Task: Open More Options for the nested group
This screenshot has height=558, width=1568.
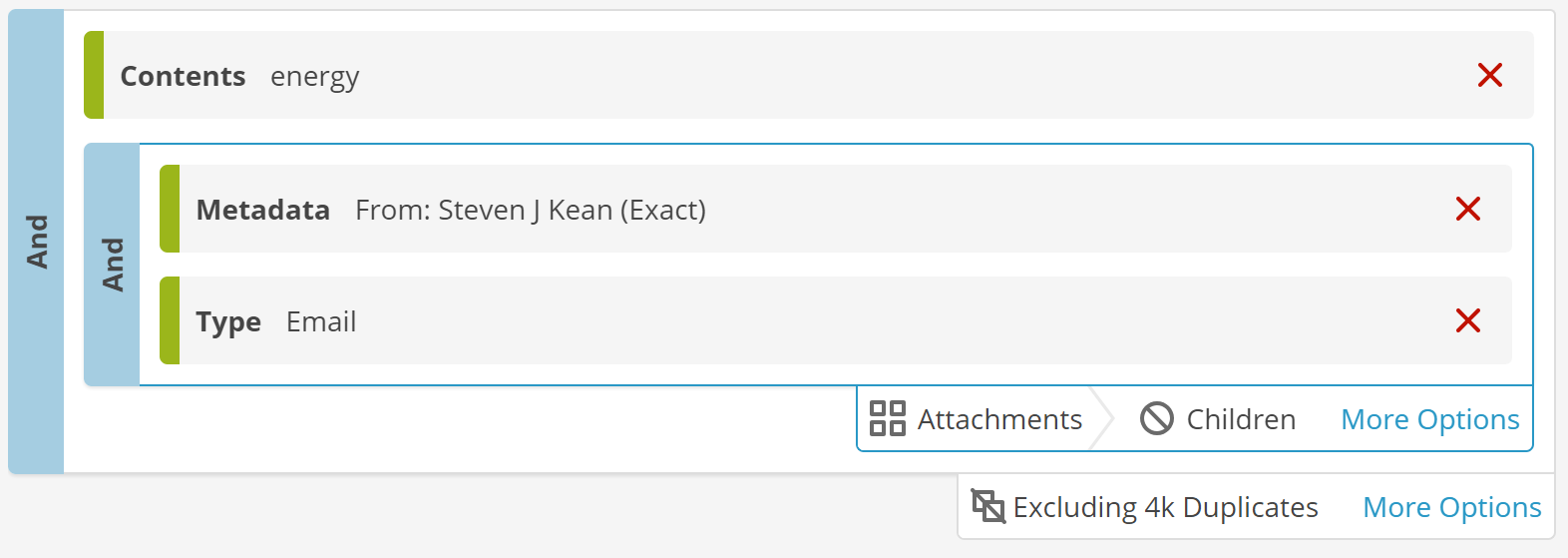Action: click(x=1429, y=419)
